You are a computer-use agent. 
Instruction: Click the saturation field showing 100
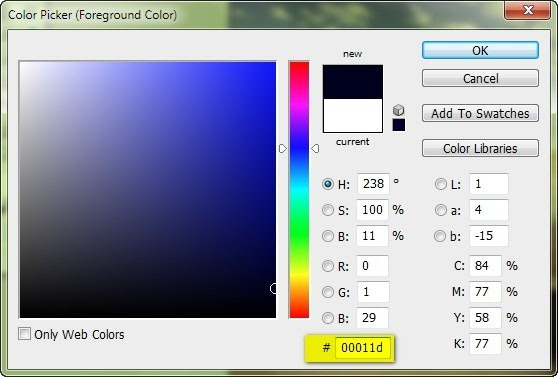pos(372,210)
